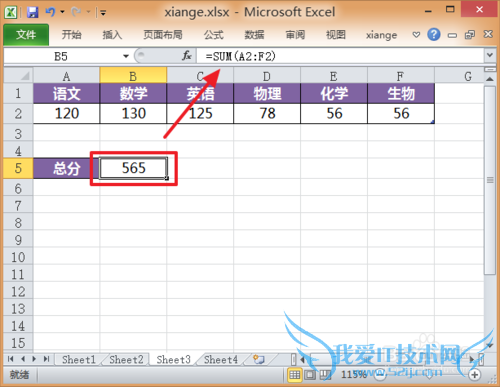Click the formula bar with =SUM(A2:F2)
The width and height of the screenshot is (500, 387).
tap(340, 56)
